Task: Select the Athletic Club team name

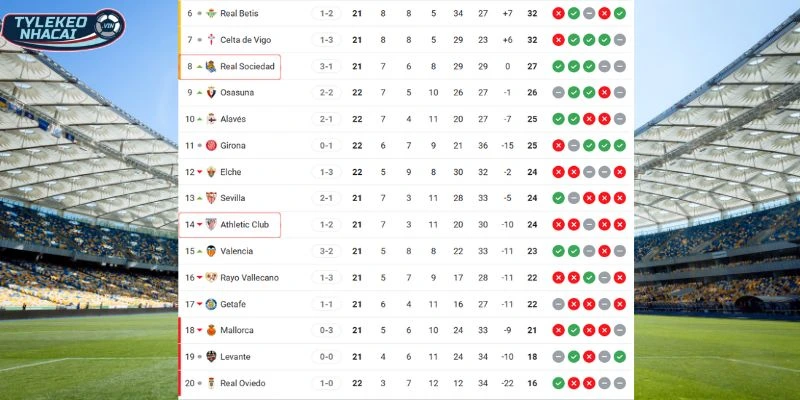Action: pyautogui.click(x=244, y=225)
